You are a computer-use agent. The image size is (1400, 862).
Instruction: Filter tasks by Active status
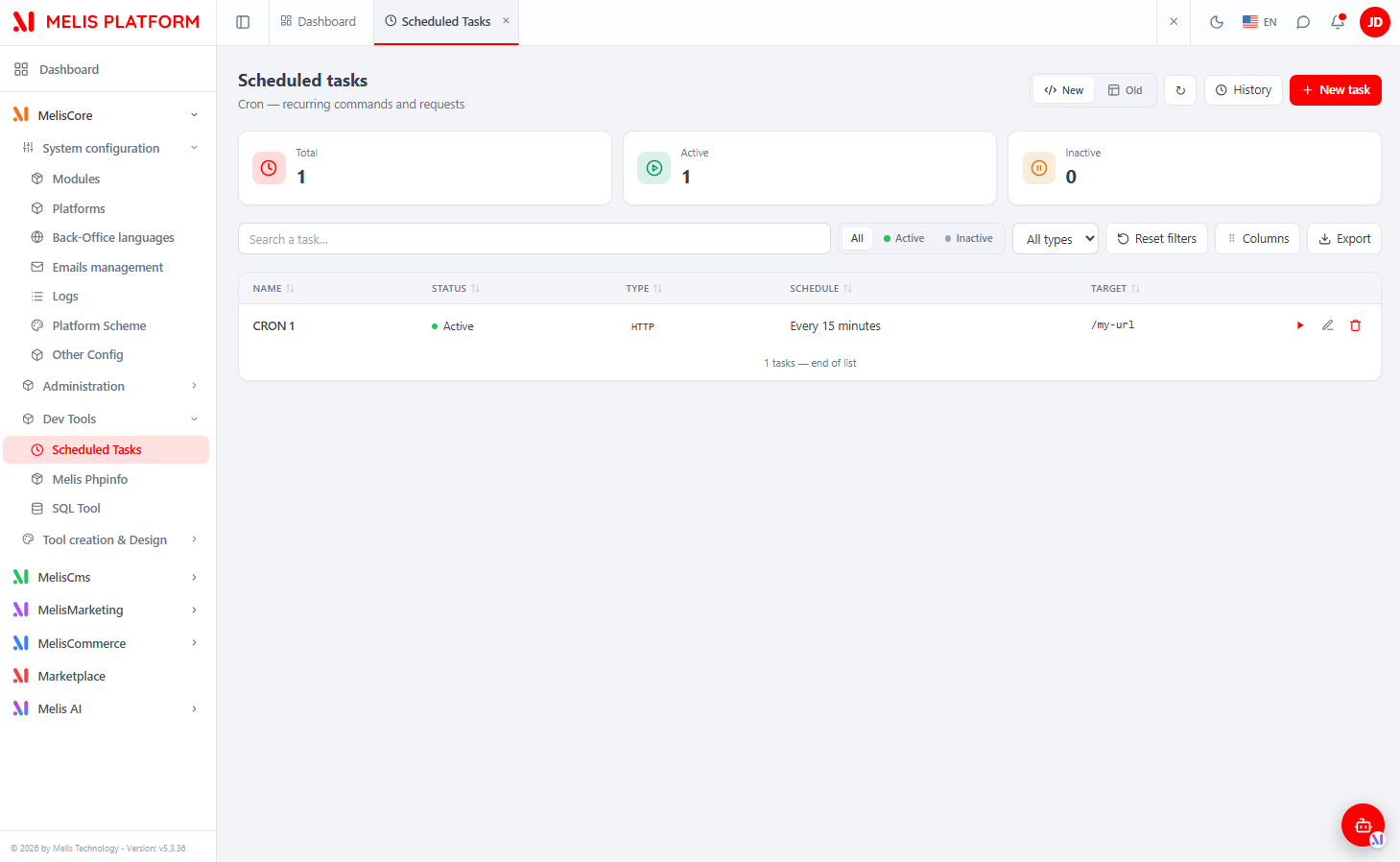[904, 239]
